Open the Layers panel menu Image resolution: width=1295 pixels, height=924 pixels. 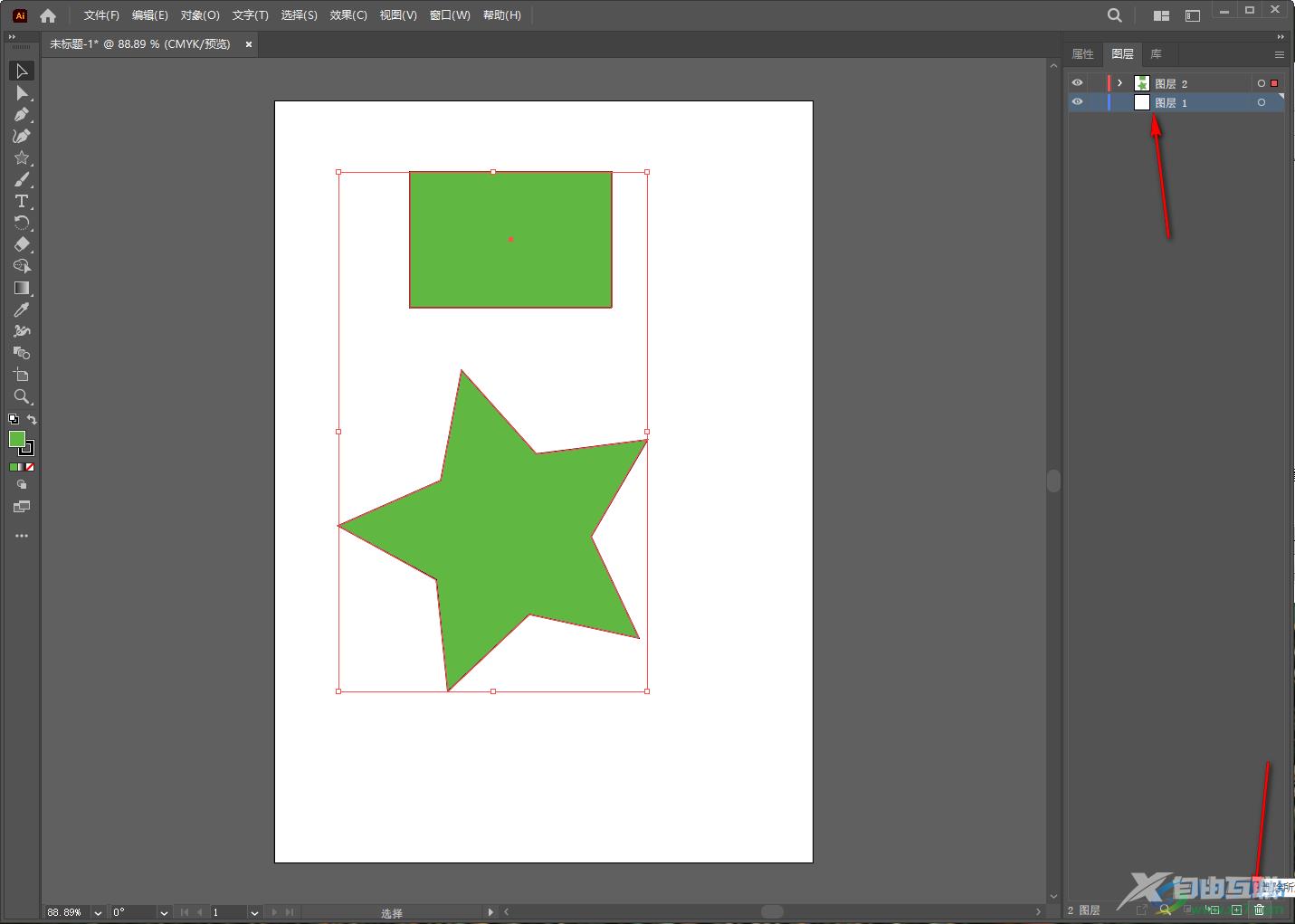point(1279,54)
